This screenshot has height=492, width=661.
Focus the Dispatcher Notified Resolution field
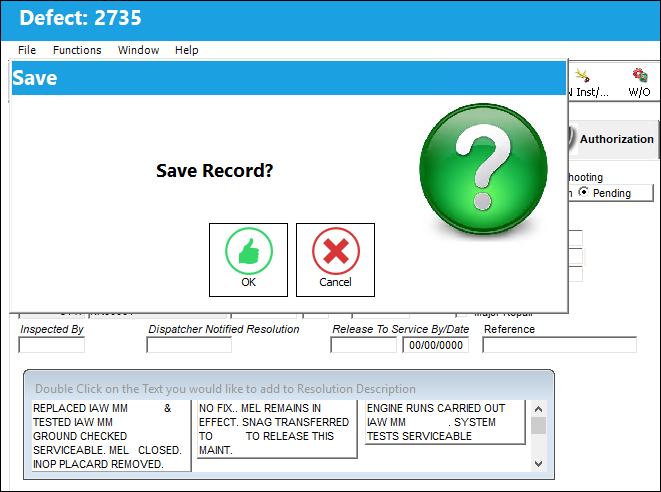pyautogui.click(x=189, y=345)
